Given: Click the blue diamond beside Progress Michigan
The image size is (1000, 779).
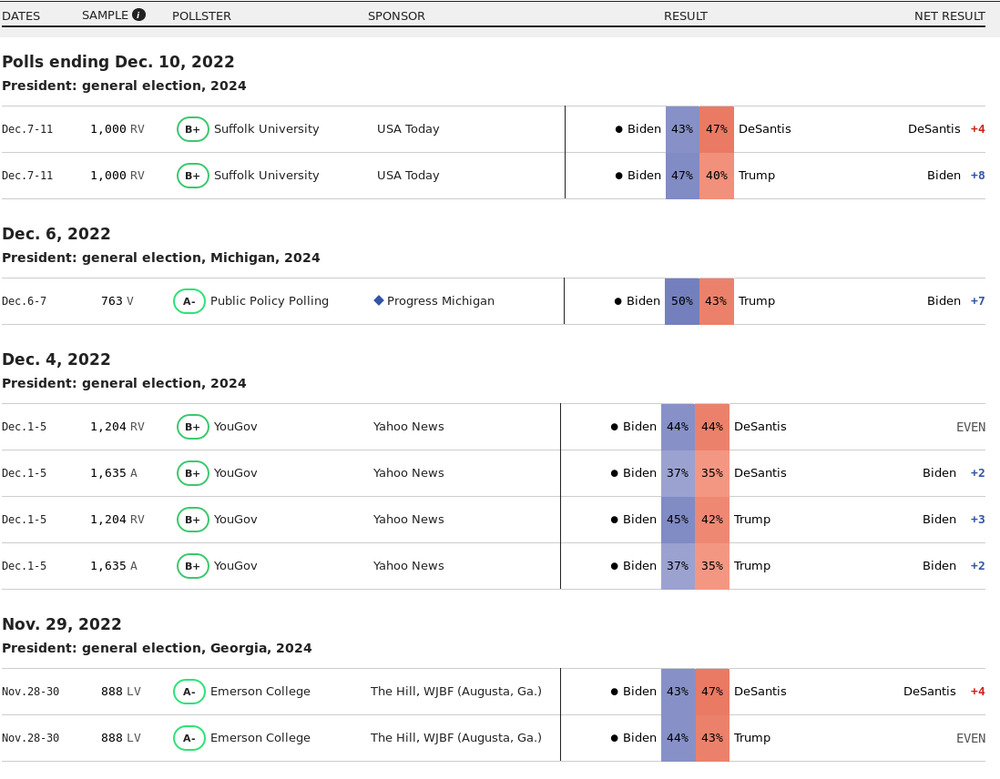Looking at the screenshot, I should 379,300.
